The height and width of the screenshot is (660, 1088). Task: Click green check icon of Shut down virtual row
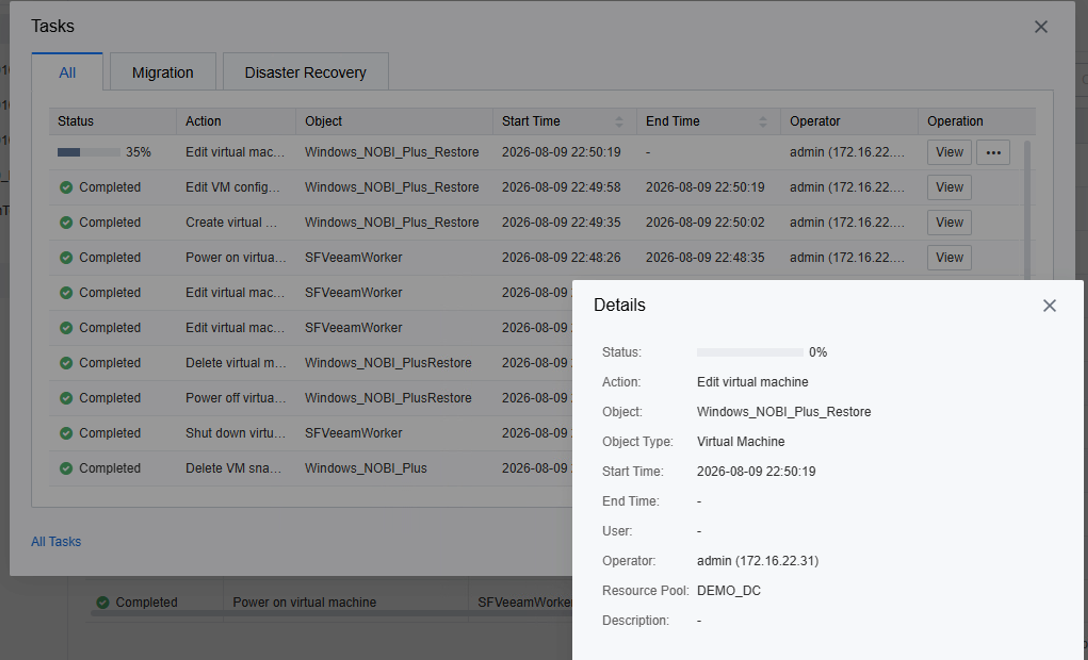click(66, 433)
